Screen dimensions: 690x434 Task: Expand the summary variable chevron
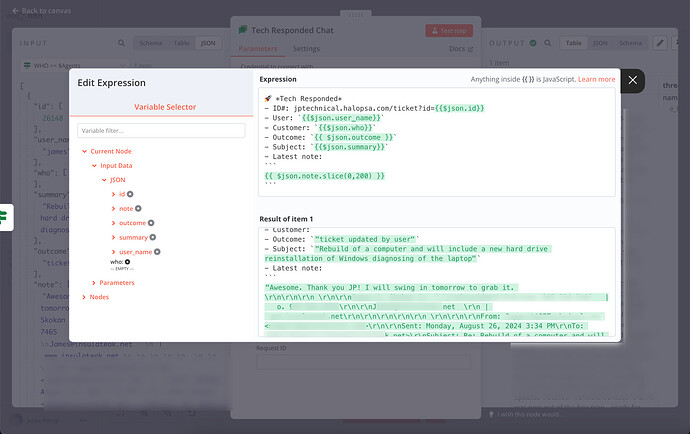click(x=114, y=238)
